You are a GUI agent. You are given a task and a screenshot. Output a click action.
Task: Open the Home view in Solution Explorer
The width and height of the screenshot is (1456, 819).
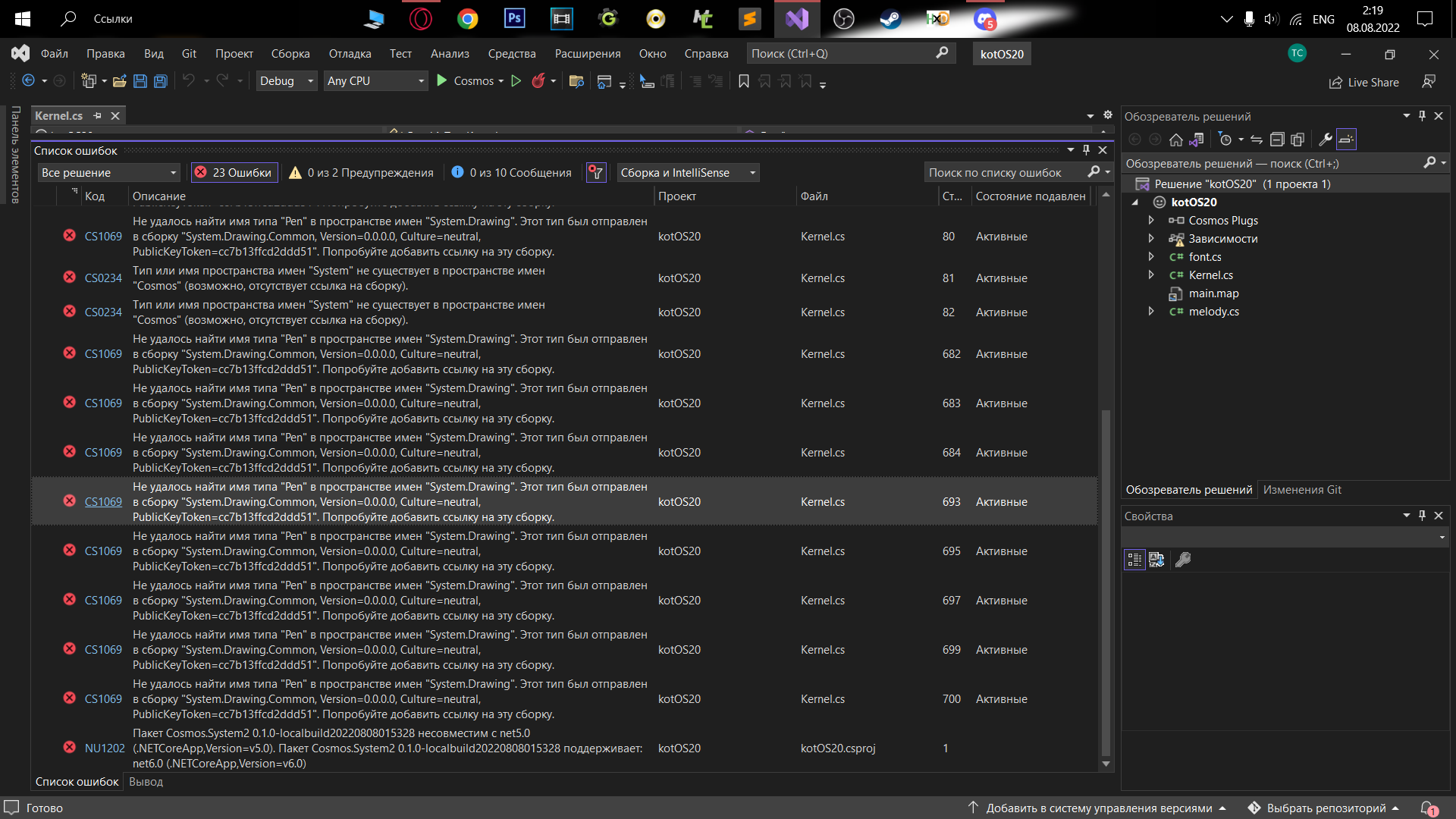click(x=1176, y=140)
